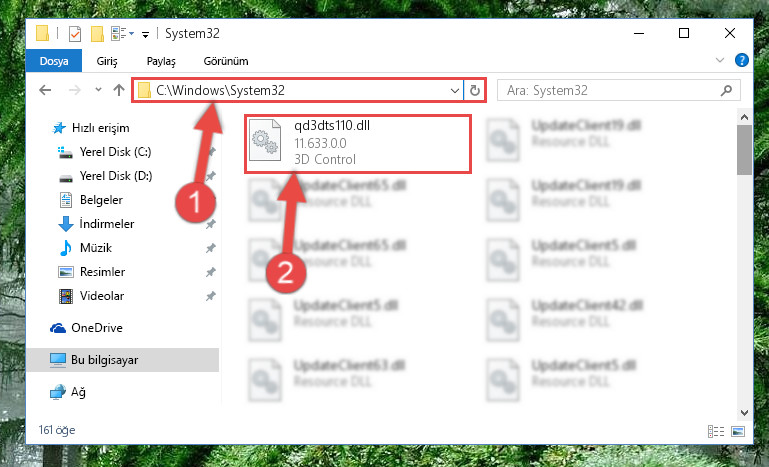
Task: Click the Properties checkmark icon in title bar
Action: tap(75, 34)
